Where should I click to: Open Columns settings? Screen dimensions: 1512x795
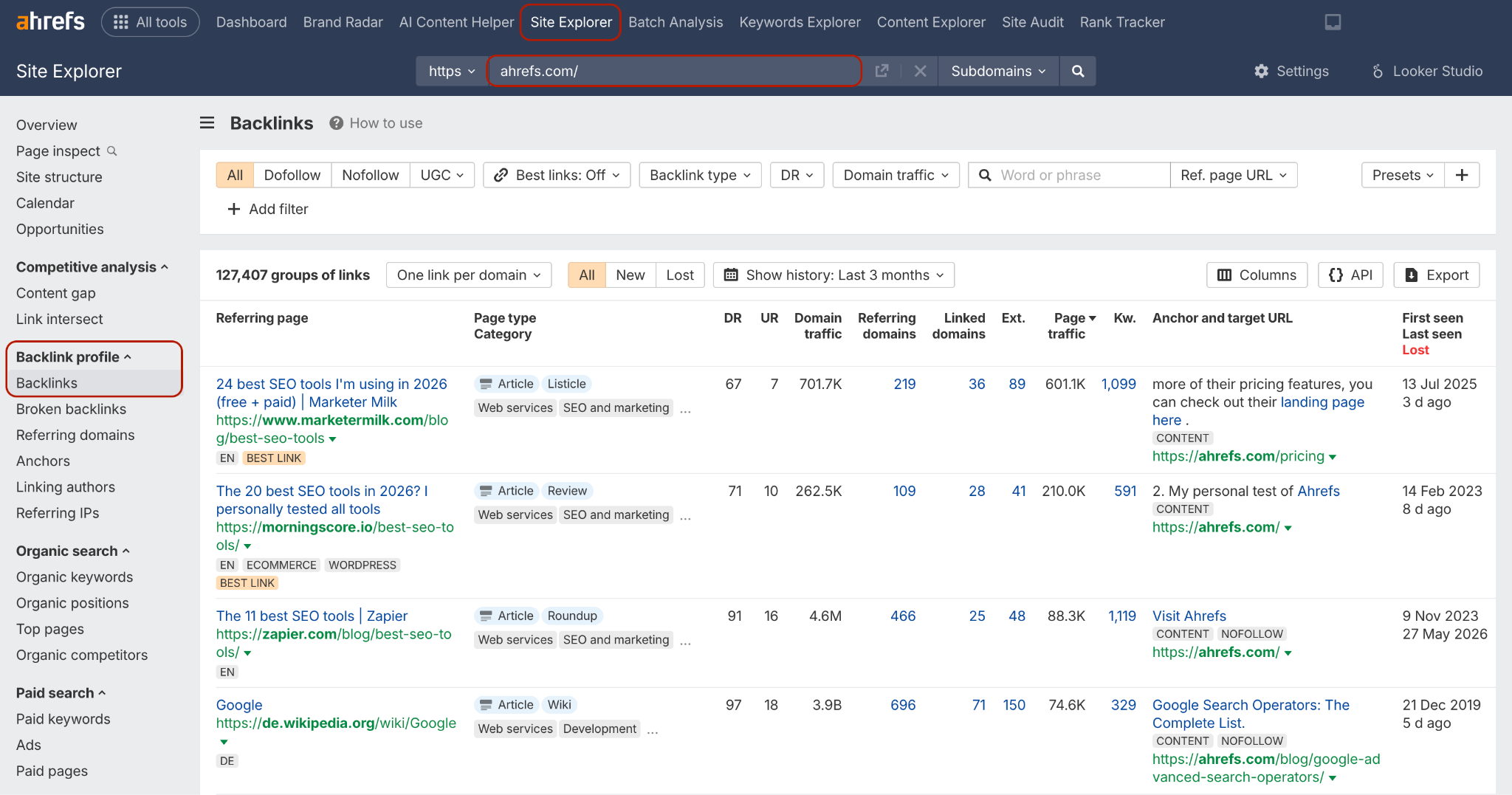(1257, 275)
